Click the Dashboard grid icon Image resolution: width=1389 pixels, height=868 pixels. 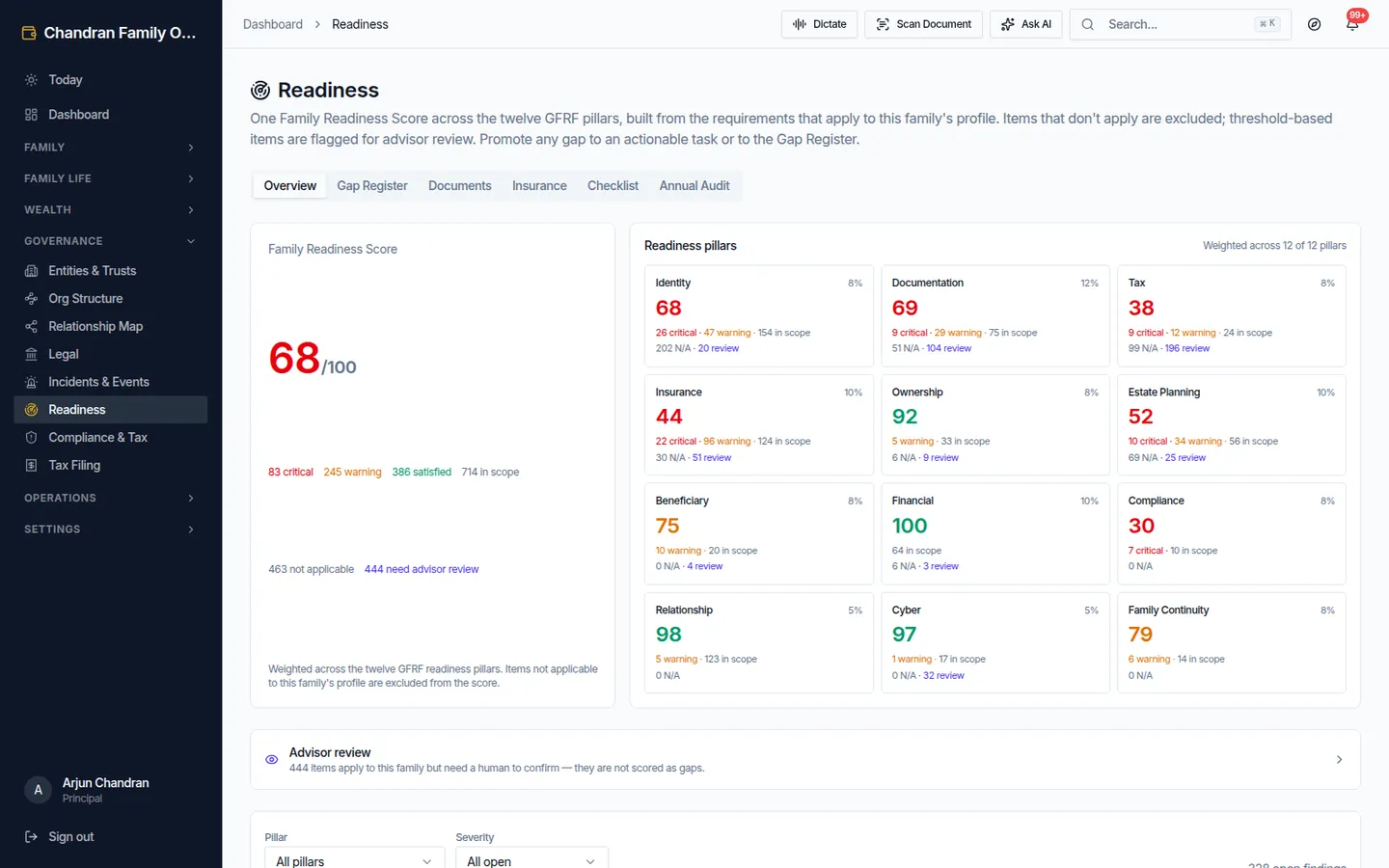(x=31, y=115)
